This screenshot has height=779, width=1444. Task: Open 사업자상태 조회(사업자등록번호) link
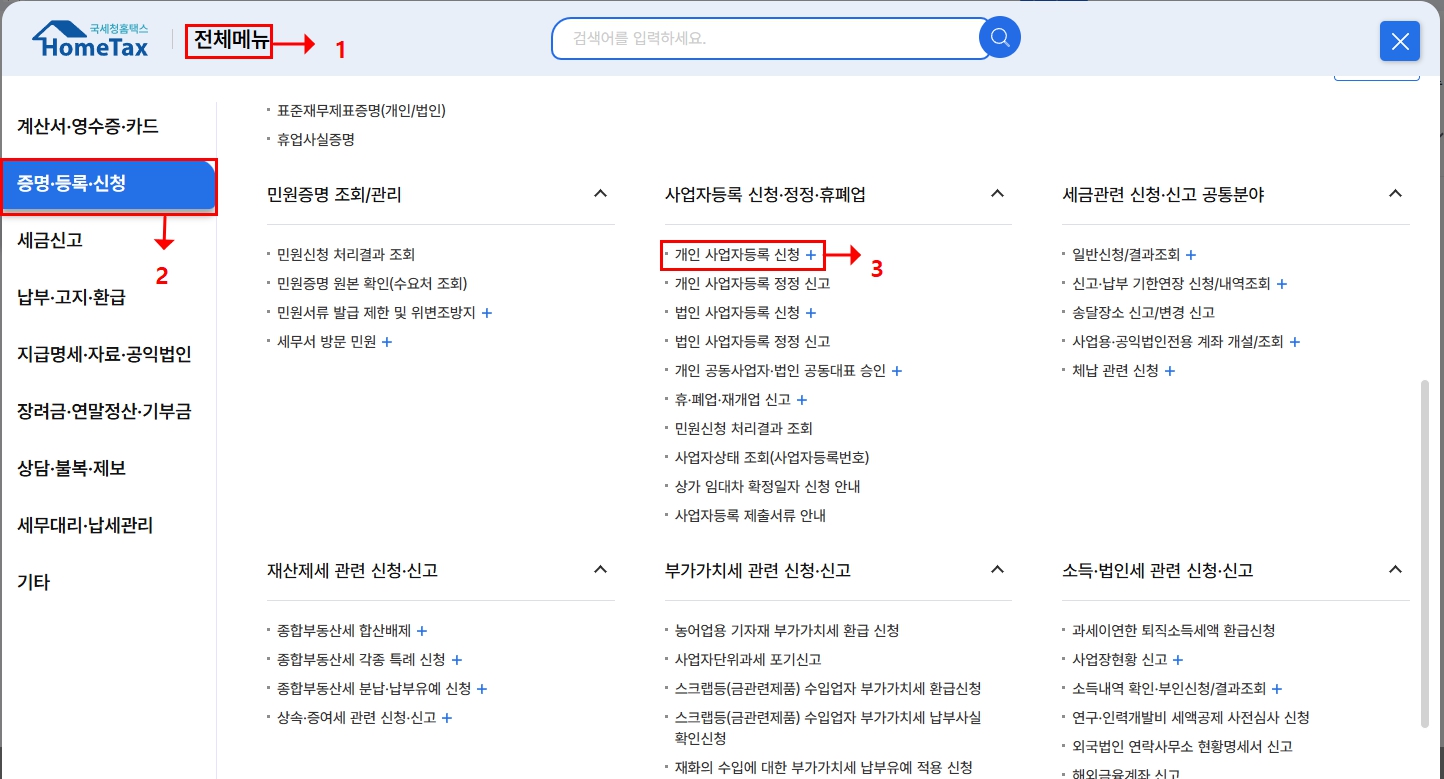(772, 457)
